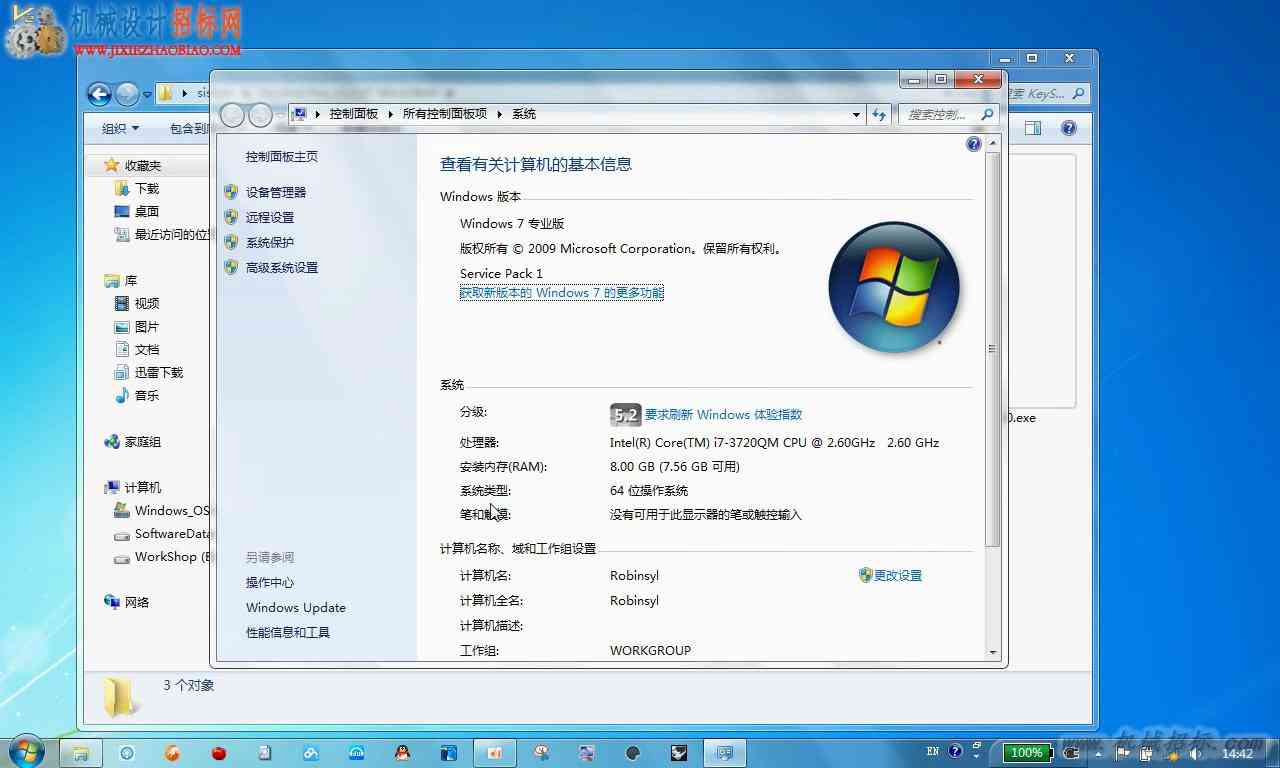This screenshot has height=768, width=1280.
Task: Click Back button in Explorer window
Action: pos(99,94)
